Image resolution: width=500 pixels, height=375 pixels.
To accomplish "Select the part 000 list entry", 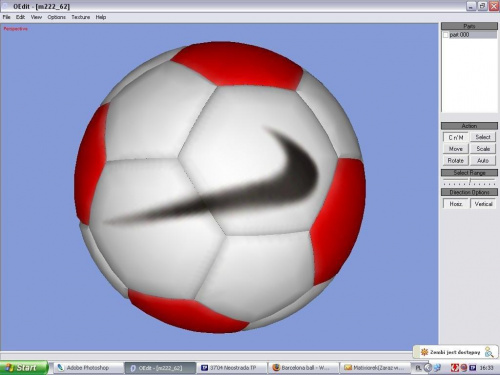I will pyautogui.click(x=469, y=35).
